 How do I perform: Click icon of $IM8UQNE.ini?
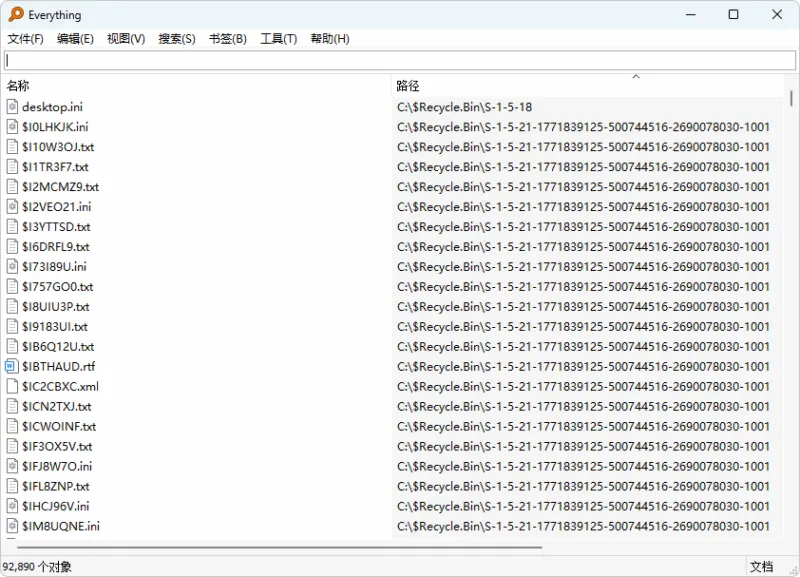coord(12,526)
